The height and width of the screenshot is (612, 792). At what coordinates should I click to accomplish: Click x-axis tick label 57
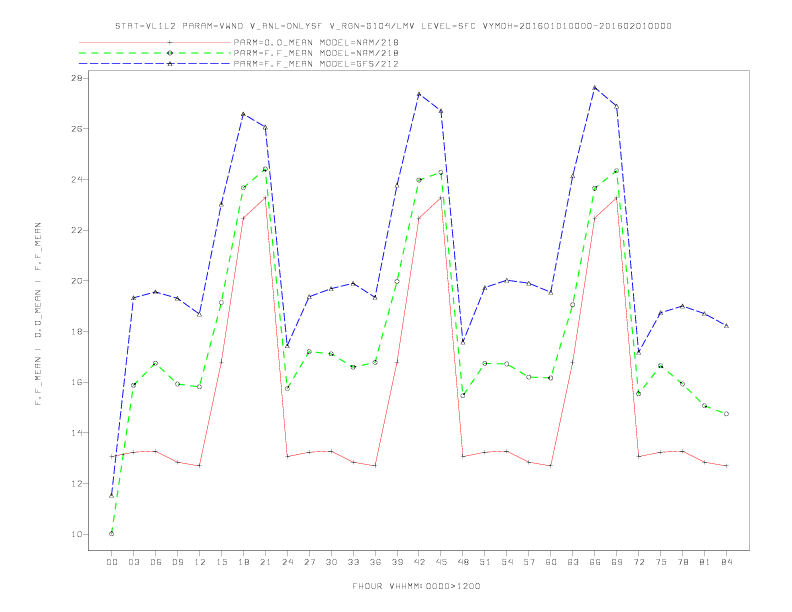(529, 562)
